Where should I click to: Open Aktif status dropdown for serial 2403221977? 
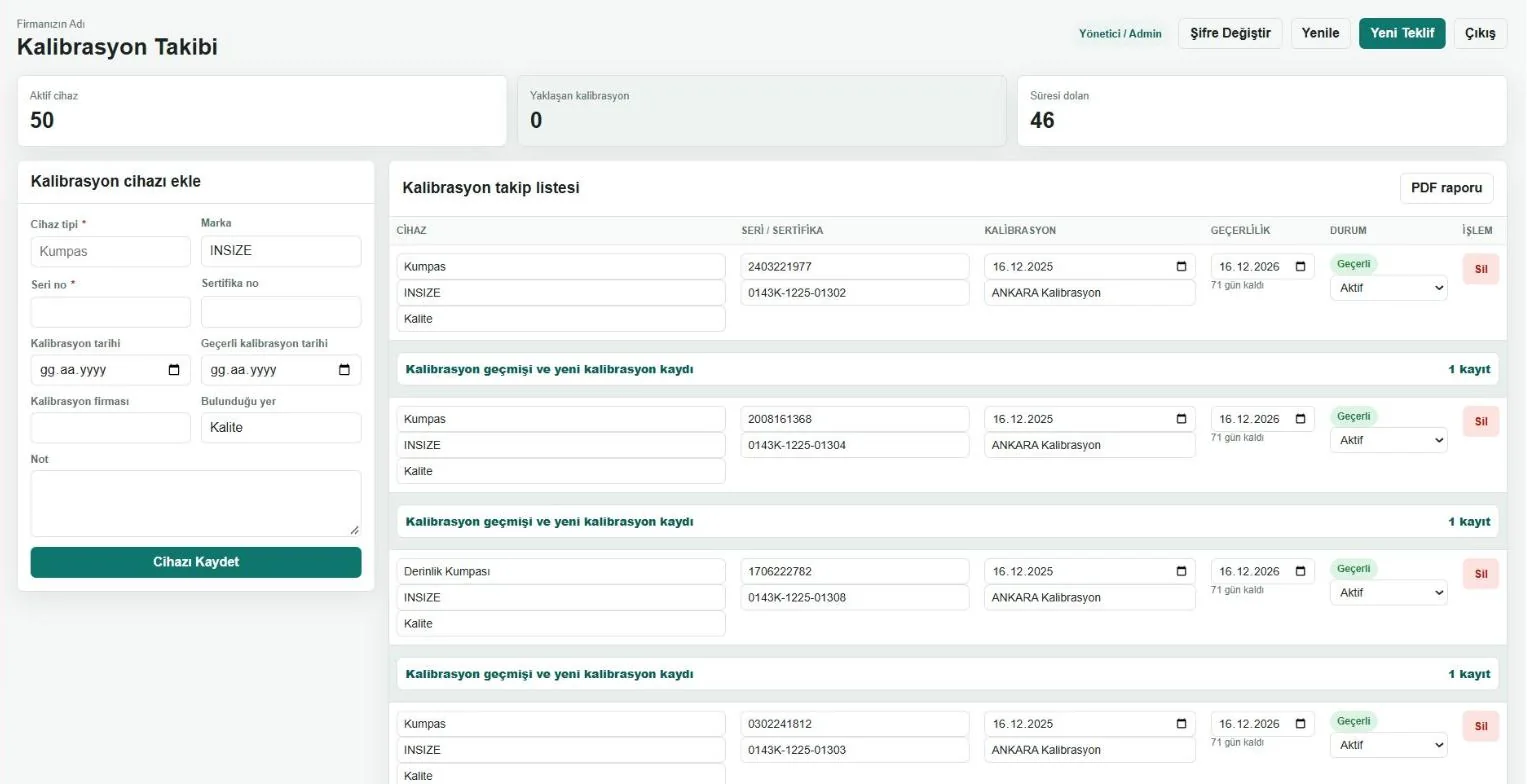coord(1388,288)
